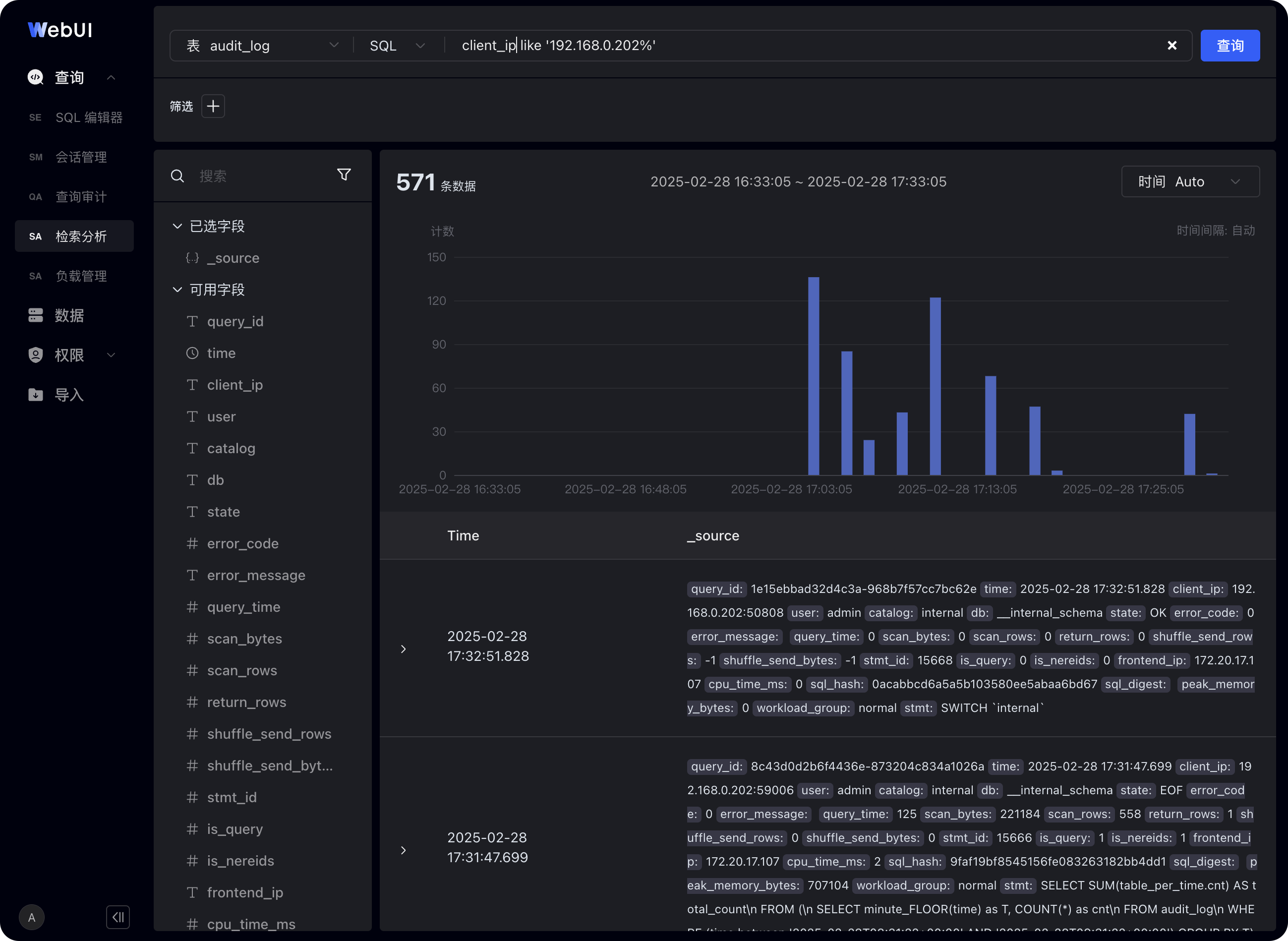Open 查询审计 menu item
This screenshot has height=941, width=1288.
pos(74,196)
